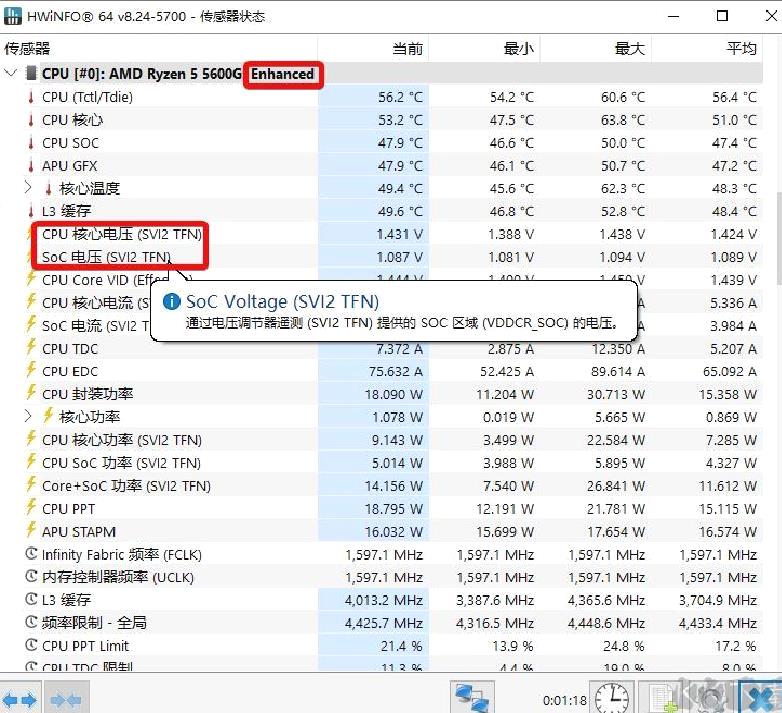This screenshot has width=782, height=713.
Task: Open the remote network monitoring icon
Action: [x=472, y=699]
